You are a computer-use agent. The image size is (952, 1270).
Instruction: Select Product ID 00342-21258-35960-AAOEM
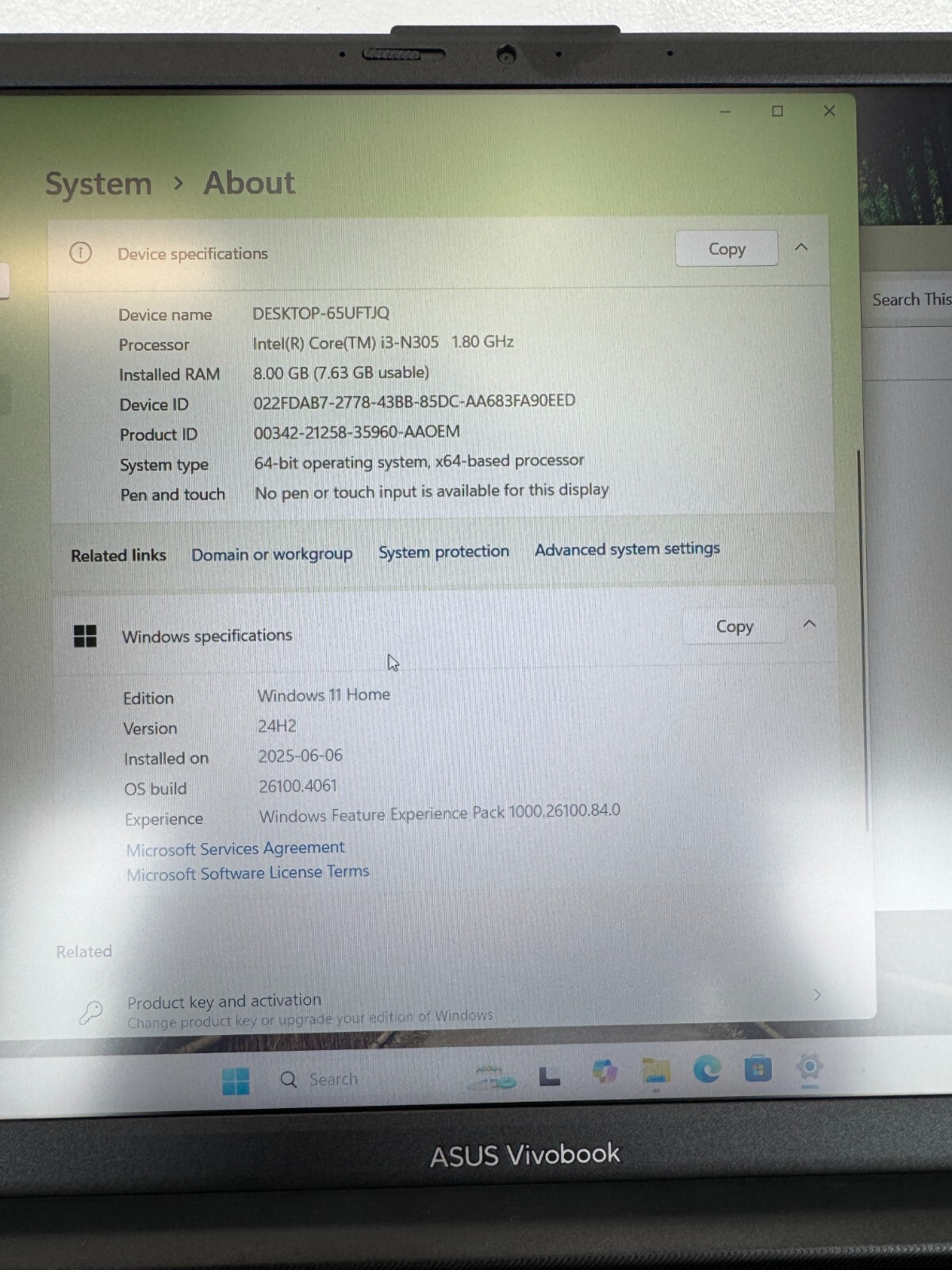(356, 432)
